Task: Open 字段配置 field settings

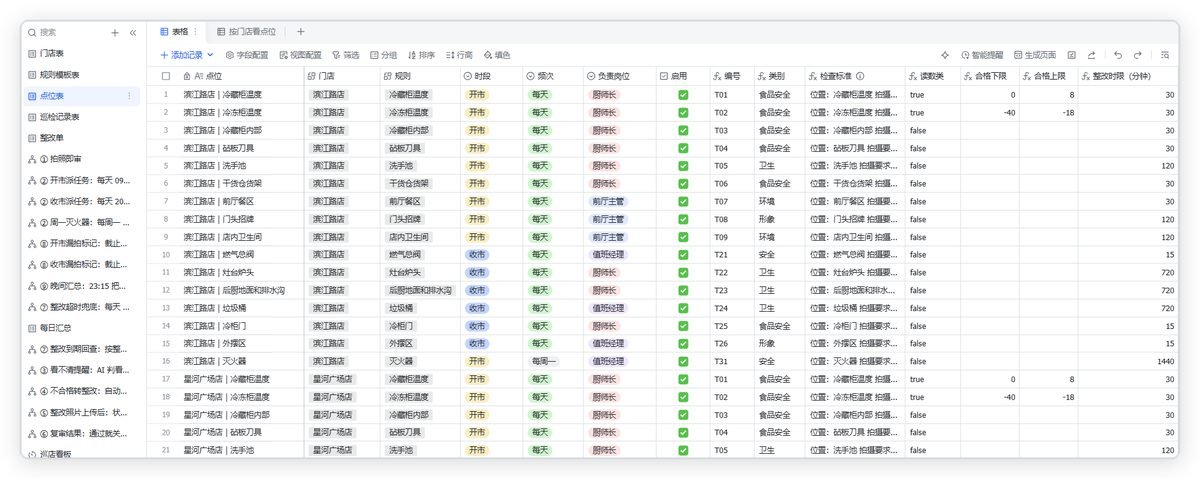Action: coord(247,55)
